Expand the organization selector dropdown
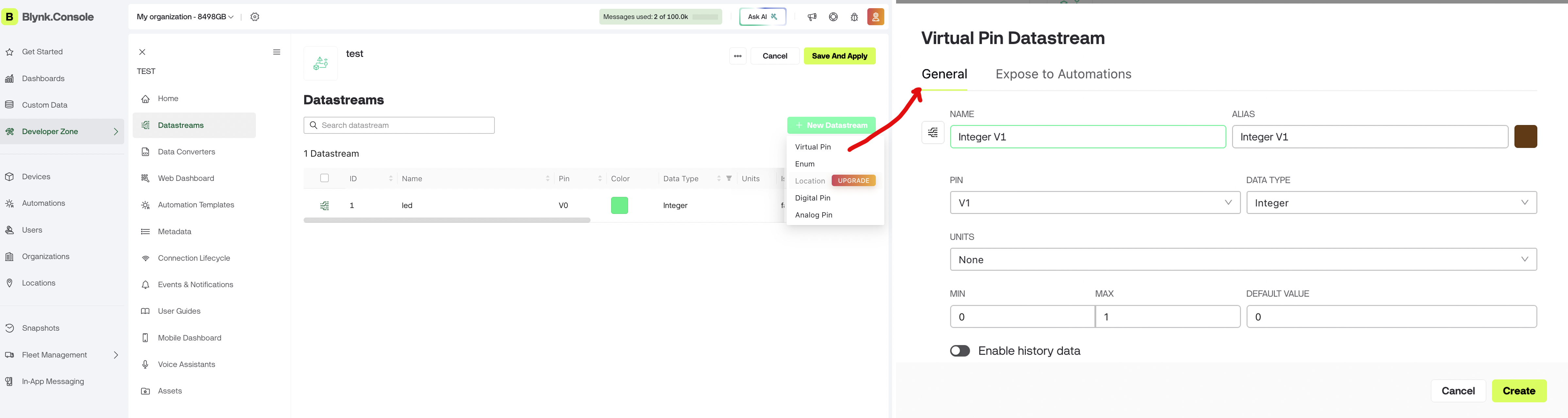This screenshot has width=1568, height=418. [x=185, y=17]
